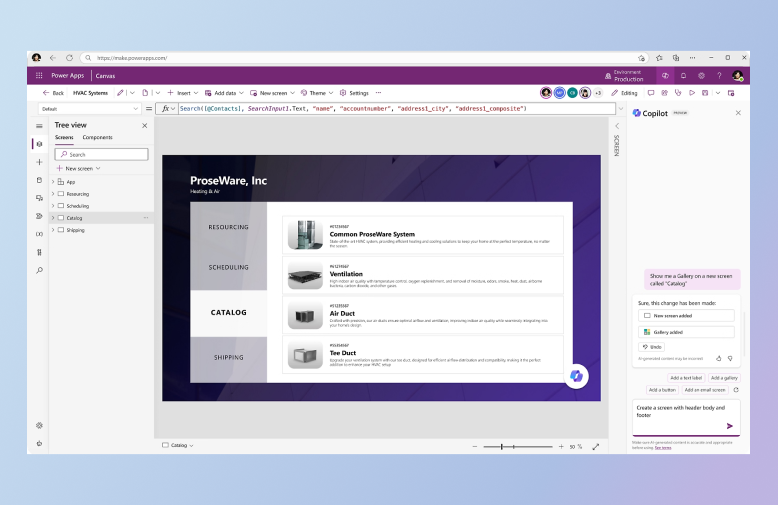
Task: Click the Preview app play icon
Action: [x=692, y=93]
